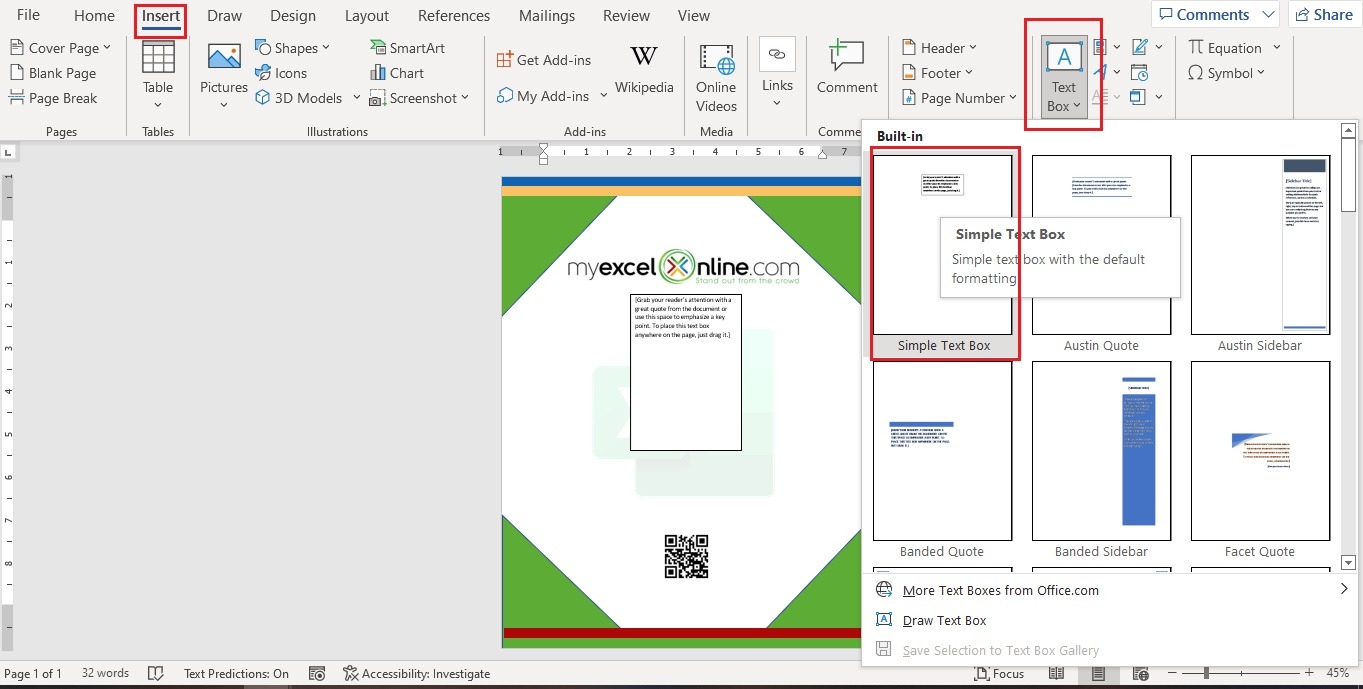Switch to the Layout tab
This screenshot has width=1363, height=689.
click(367, 15)
